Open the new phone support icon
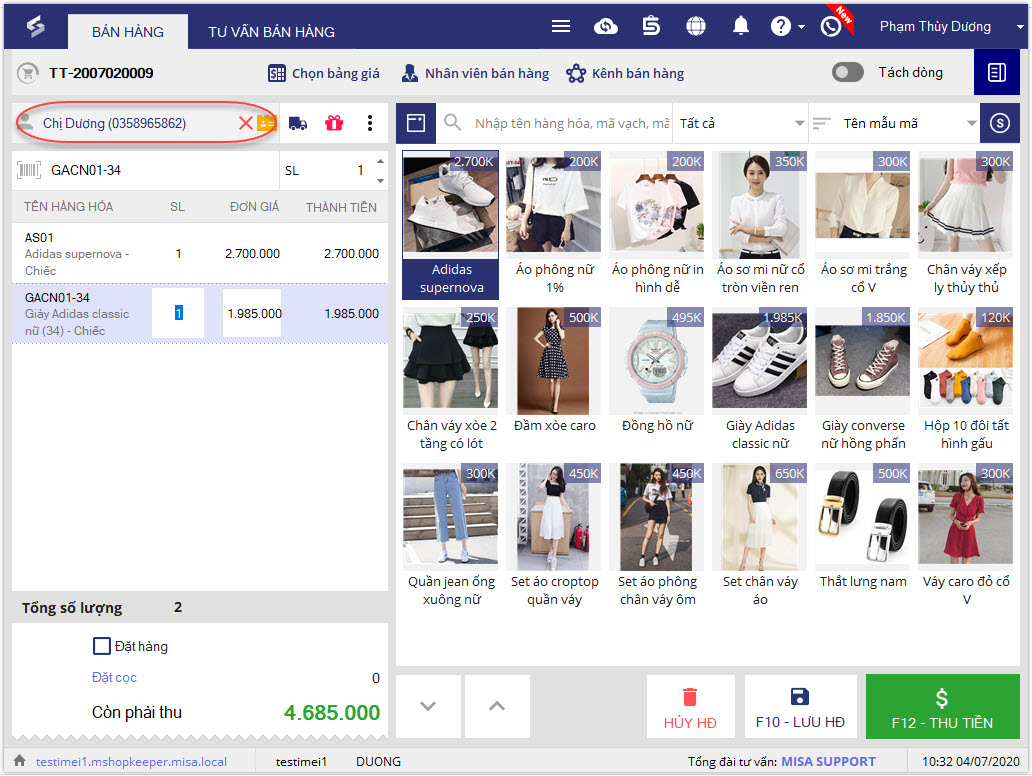The height and width of the screenshot is (776, 1032). tap(831, 26)
